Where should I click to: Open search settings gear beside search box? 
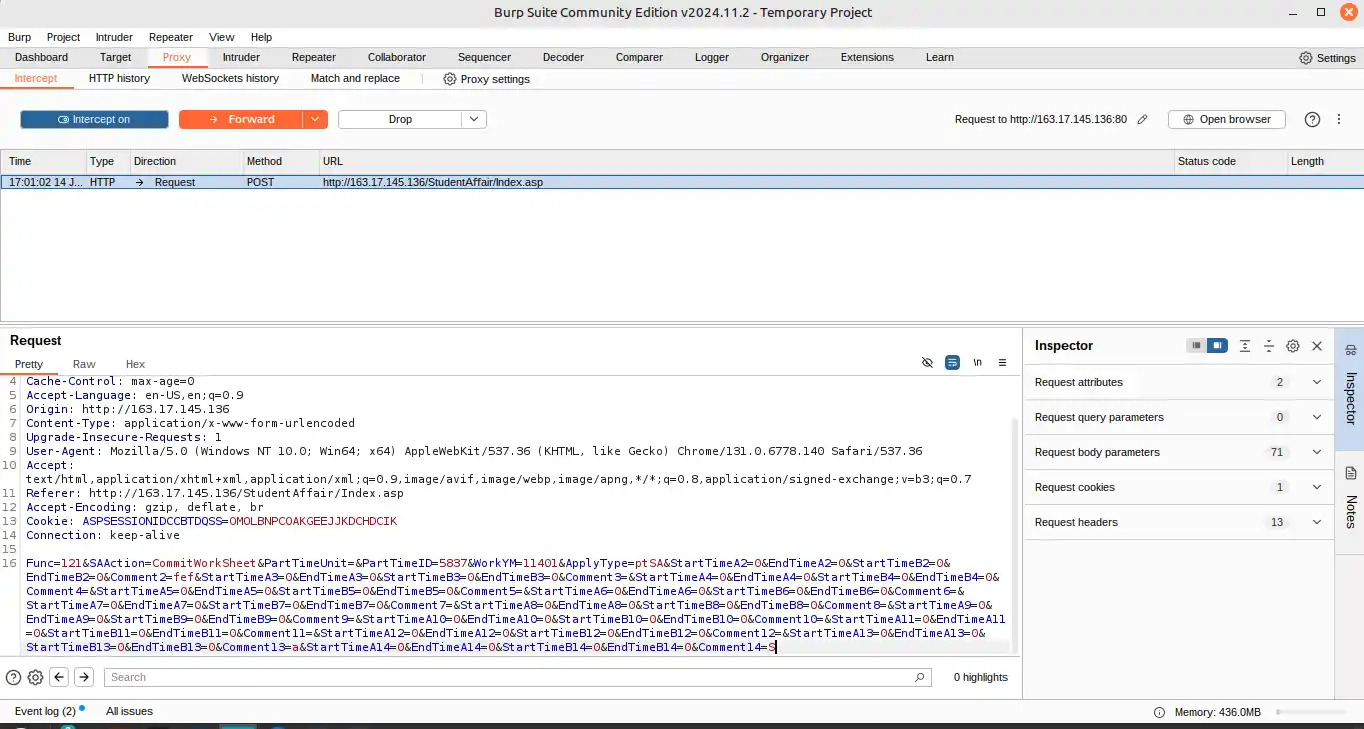(35, 677)
